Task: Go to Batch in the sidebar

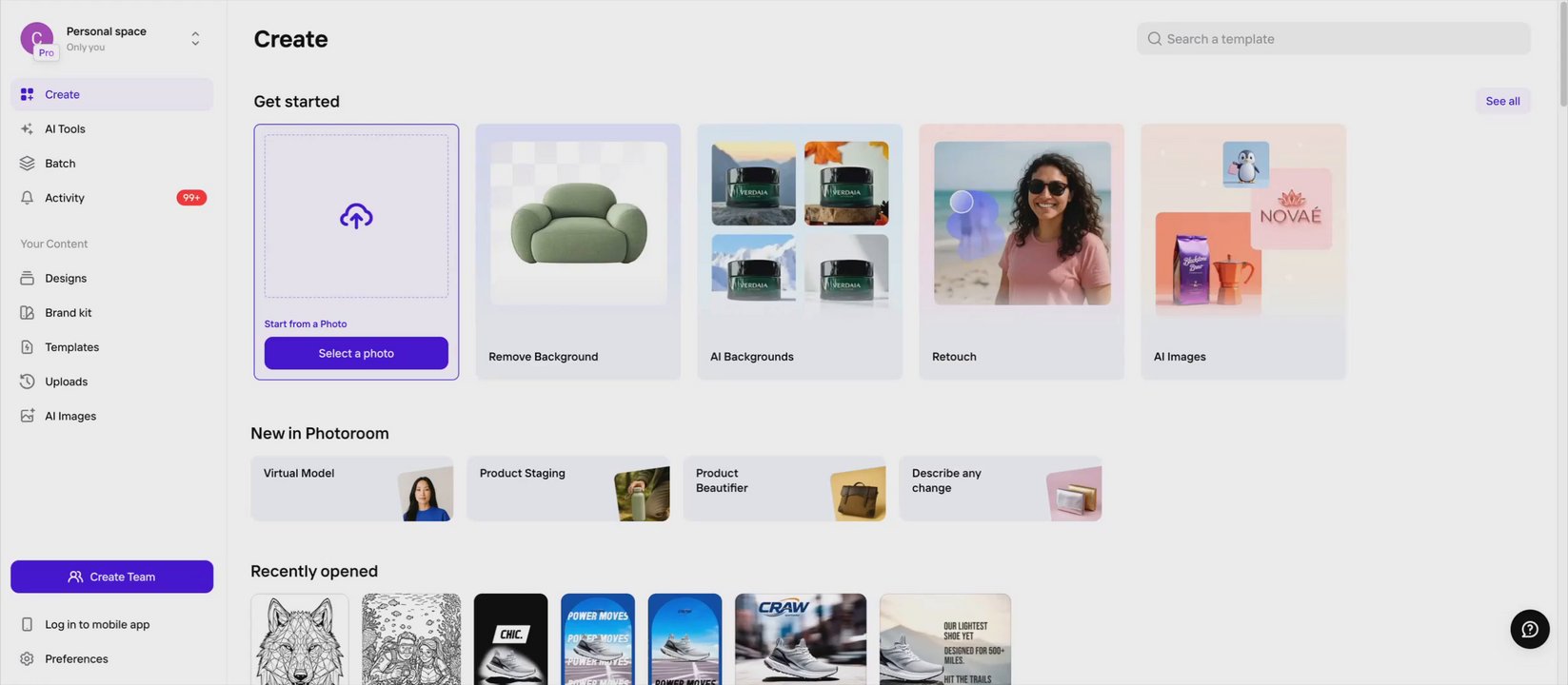Action: [x=111, y=164]
